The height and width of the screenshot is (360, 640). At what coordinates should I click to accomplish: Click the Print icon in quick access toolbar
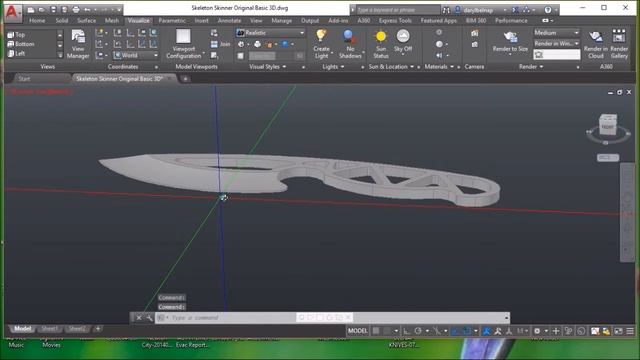click(76, 9)
